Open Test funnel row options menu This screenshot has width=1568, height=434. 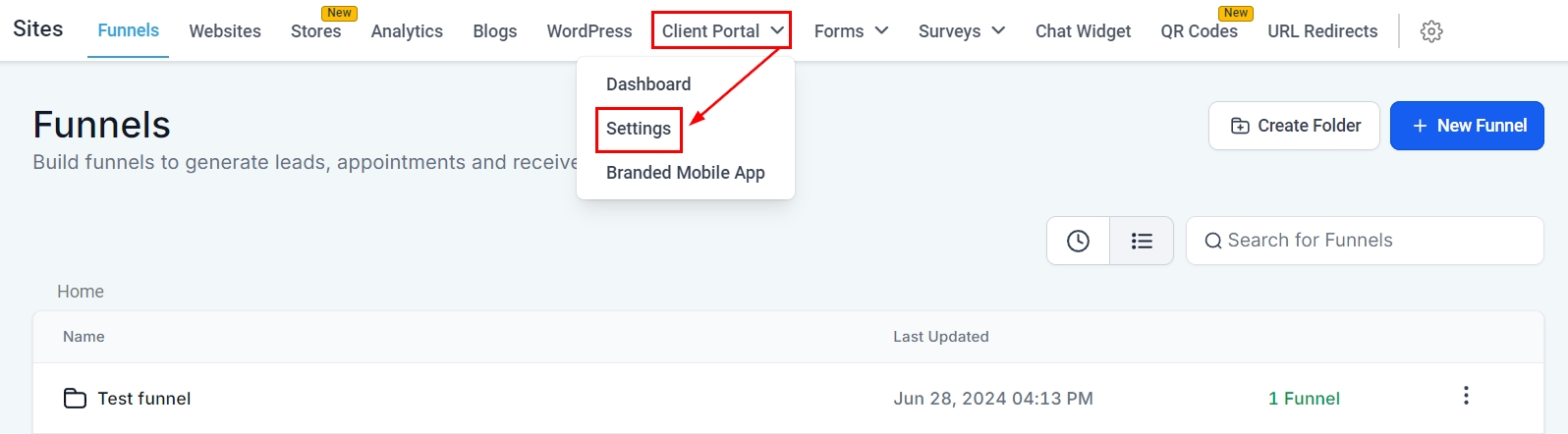click(x=1466, y=396)
